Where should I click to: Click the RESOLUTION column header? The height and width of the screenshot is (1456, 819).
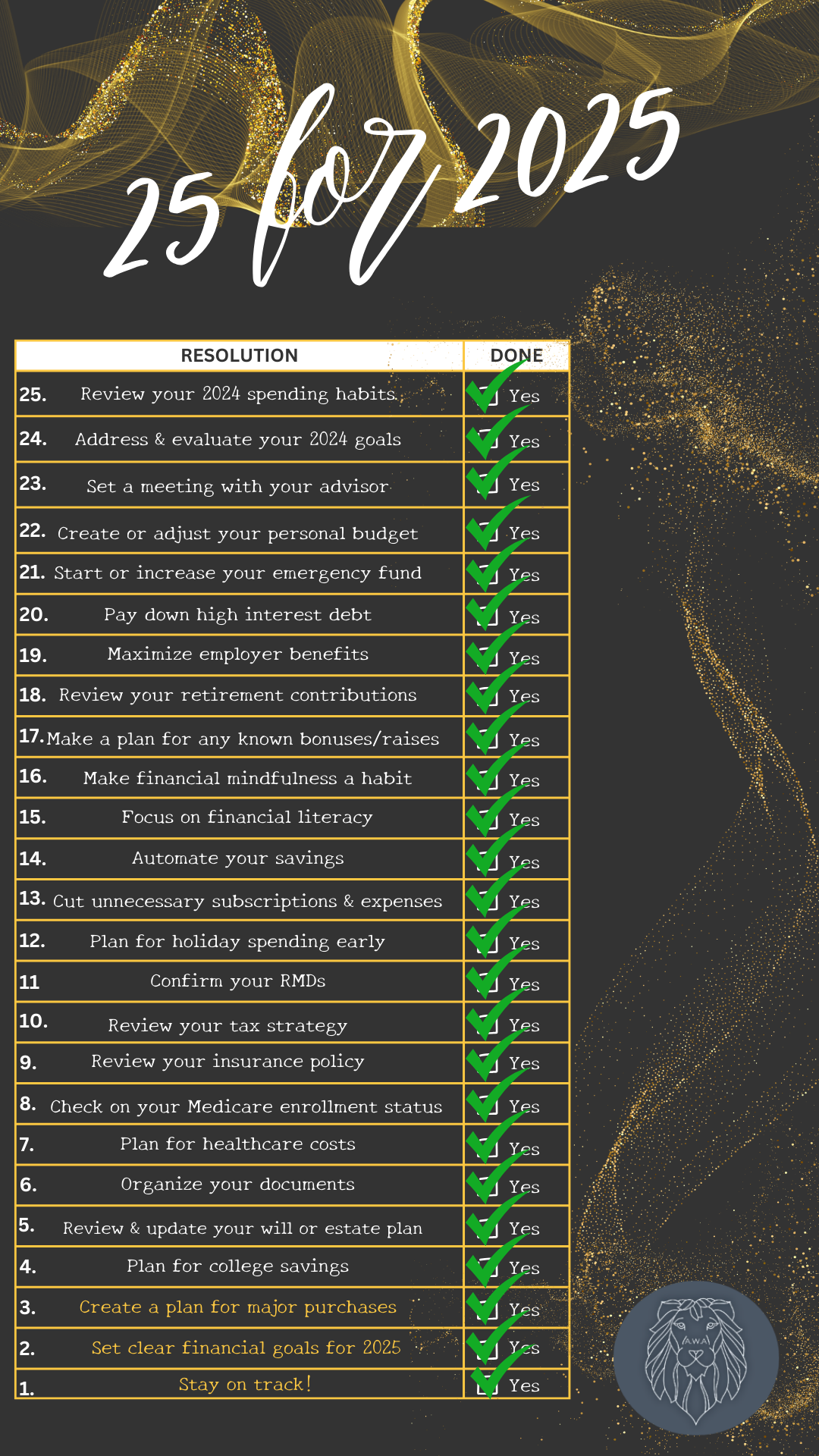239,356
